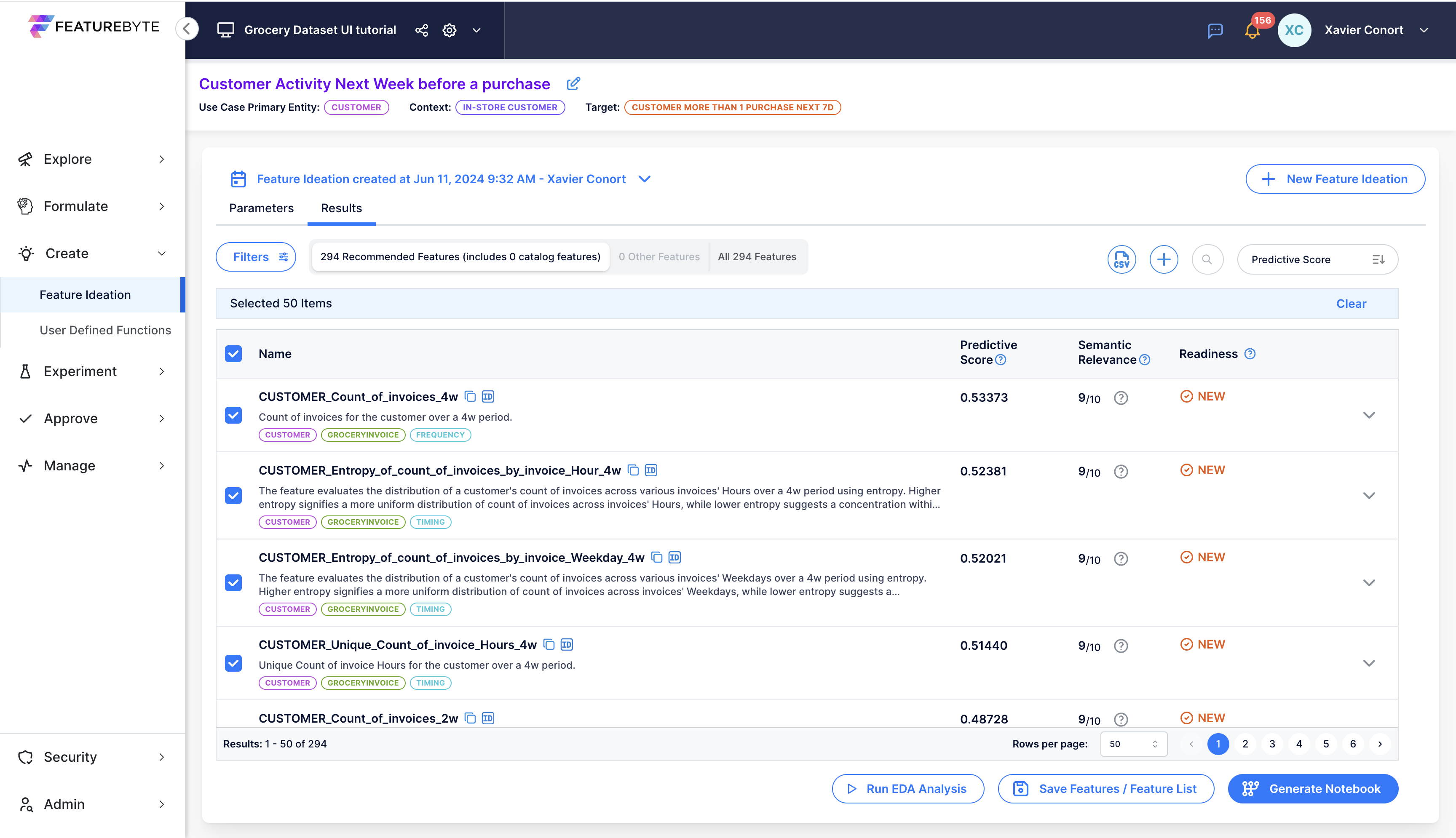Click ID icon of CUSTOMER_Unique_Count_of_invoice_Hours_4w
The image size is (1456, 838).
pos(567,644)
